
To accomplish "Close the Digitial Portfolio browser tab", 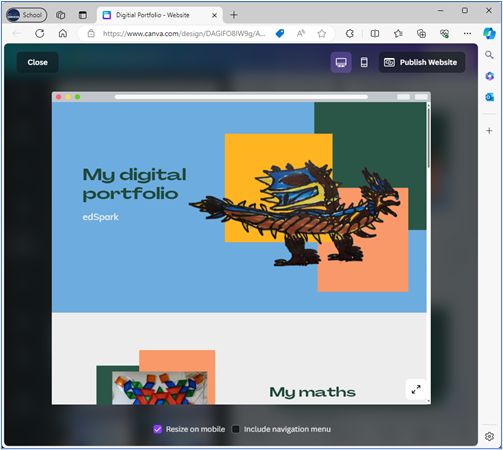I will point(215,15).
